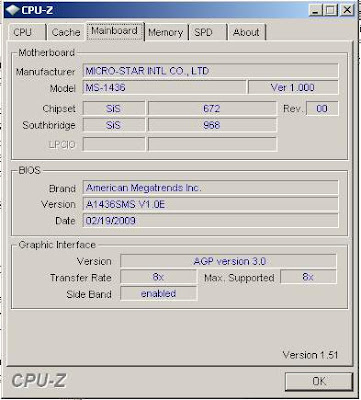This screenshot has width=361, height=400.
Task: Maximize the CPU-Z window
Action: (330, 10)
